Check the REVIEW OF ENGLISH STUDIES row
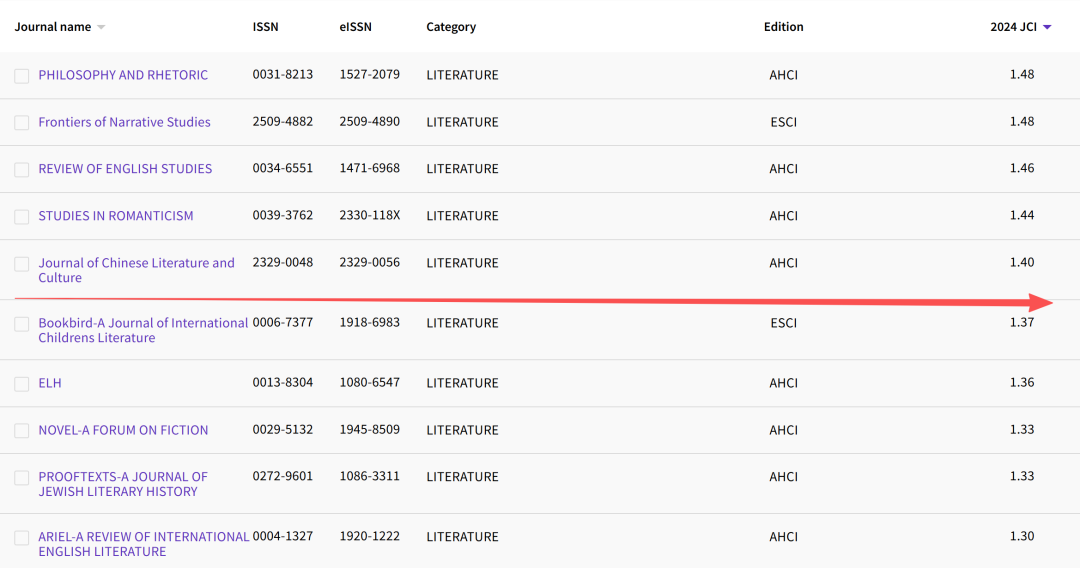Screen dimensions: 1080x568 tap(22, 170)
